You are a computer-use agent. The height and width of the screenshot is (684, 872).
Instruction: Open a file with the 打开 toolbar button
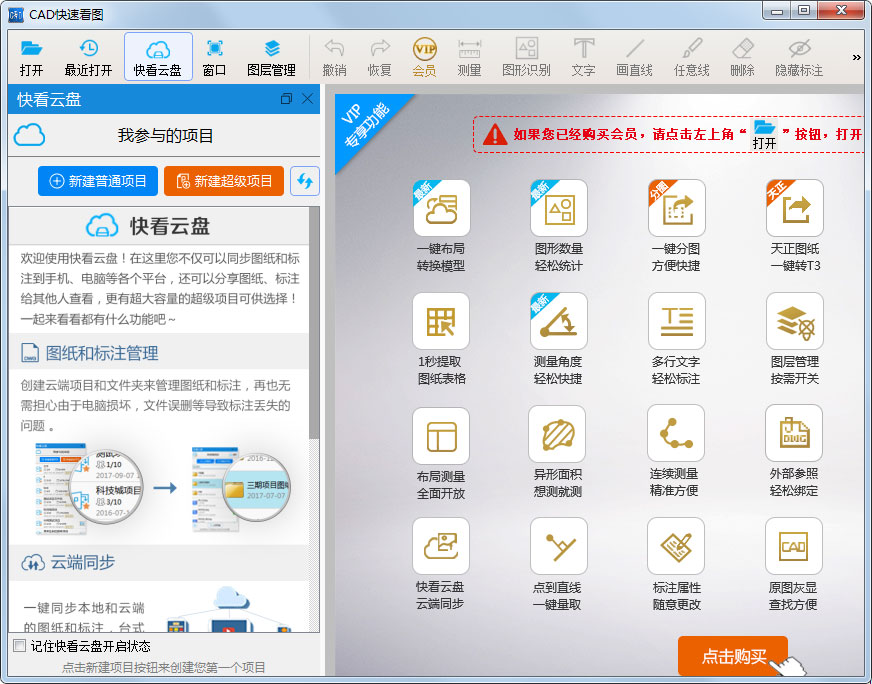(31, 57)
